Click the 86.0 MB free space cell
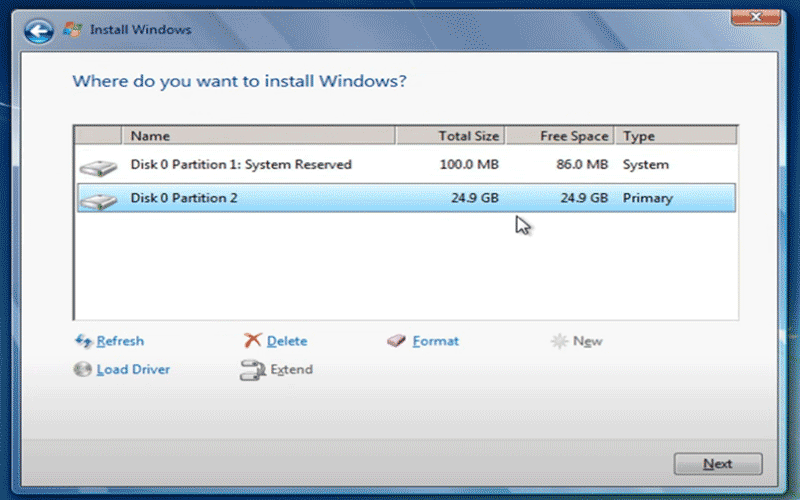 582,165
